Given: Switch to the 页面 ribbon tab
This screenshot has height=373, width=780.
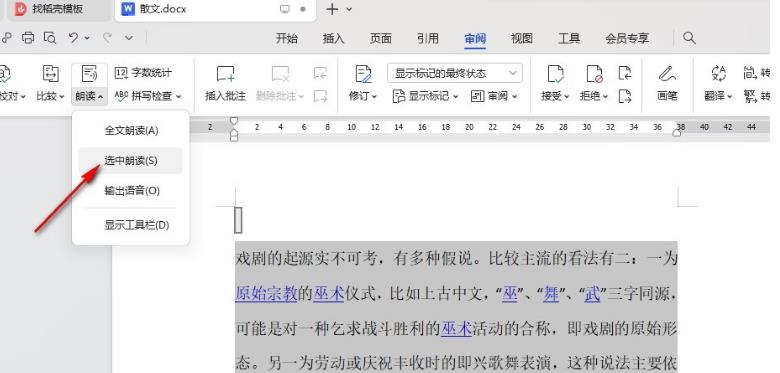Looking at the screenshot, I should point(381,38).
